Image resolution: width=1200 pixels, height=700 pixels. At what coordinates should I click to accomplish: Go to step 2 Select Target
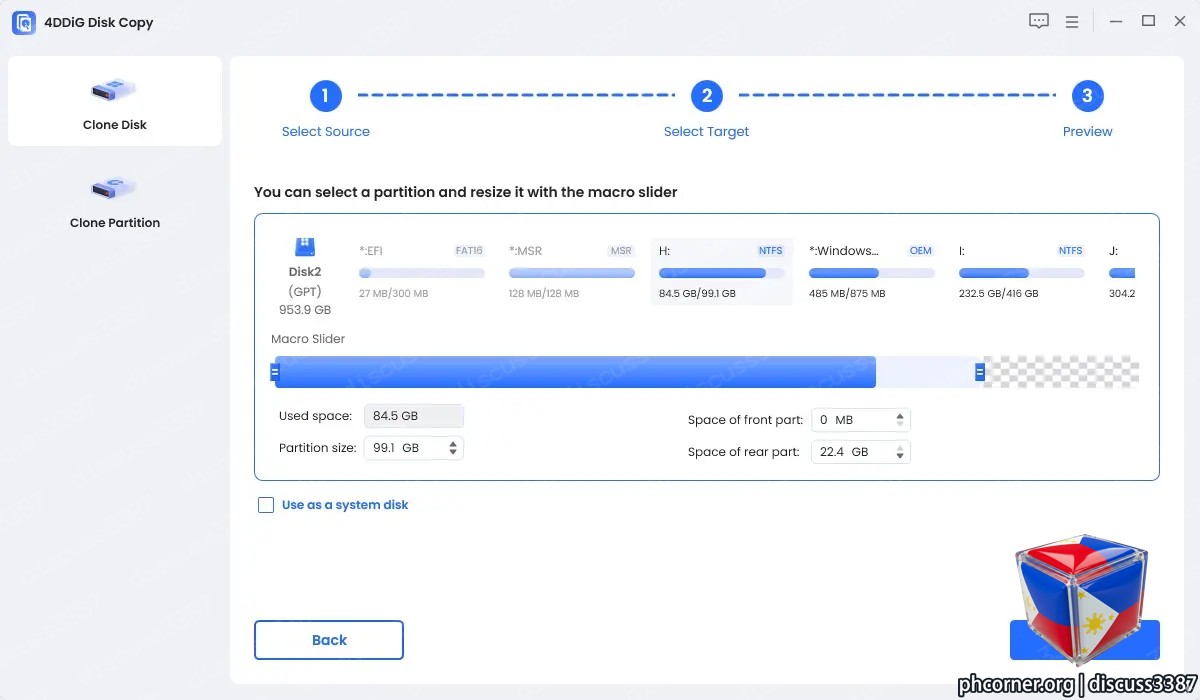[706, 96]
